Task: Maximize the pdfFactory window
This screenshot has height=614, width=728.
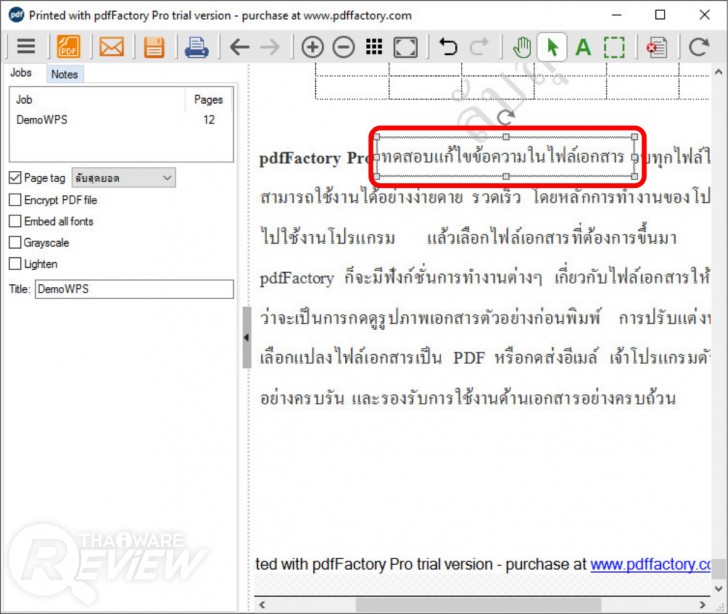Action: click(660, 15)
